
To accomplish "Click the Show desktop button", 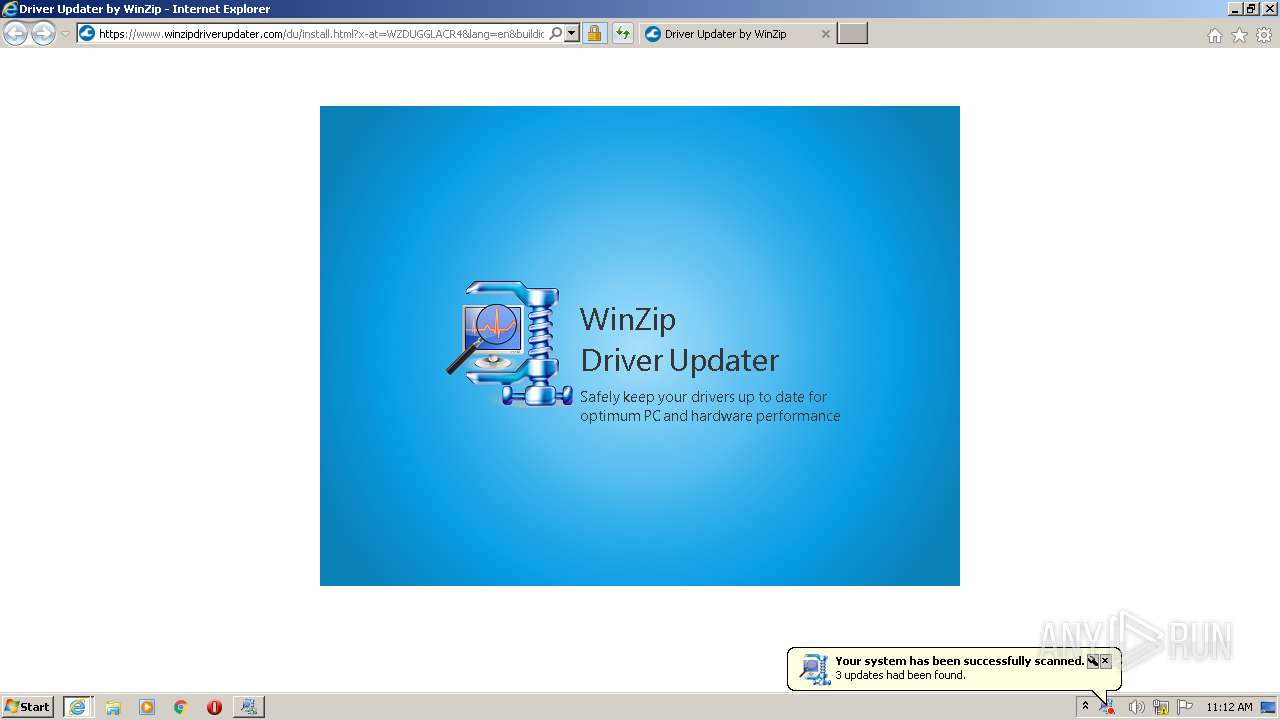I will pos(1269,707).
